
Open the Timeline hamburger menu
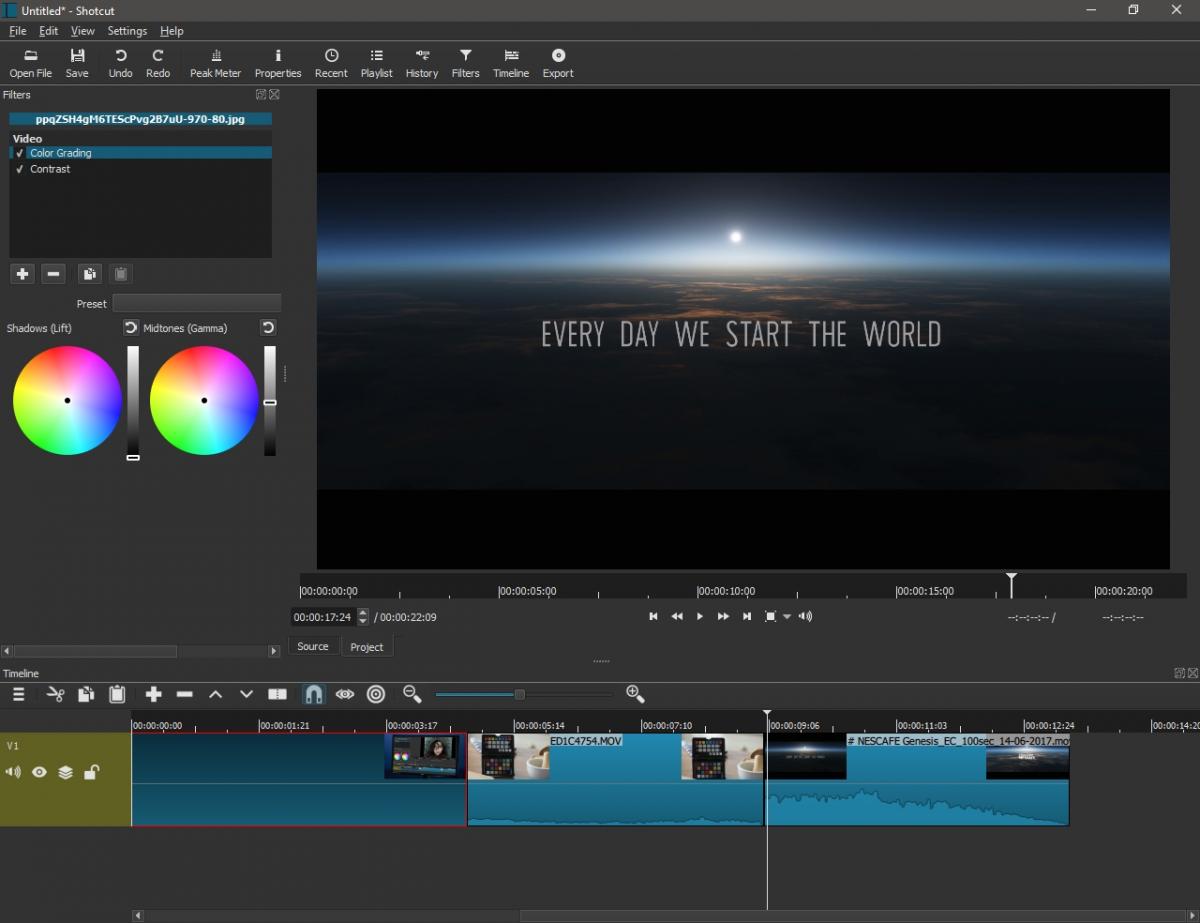(x=18, y=694)
